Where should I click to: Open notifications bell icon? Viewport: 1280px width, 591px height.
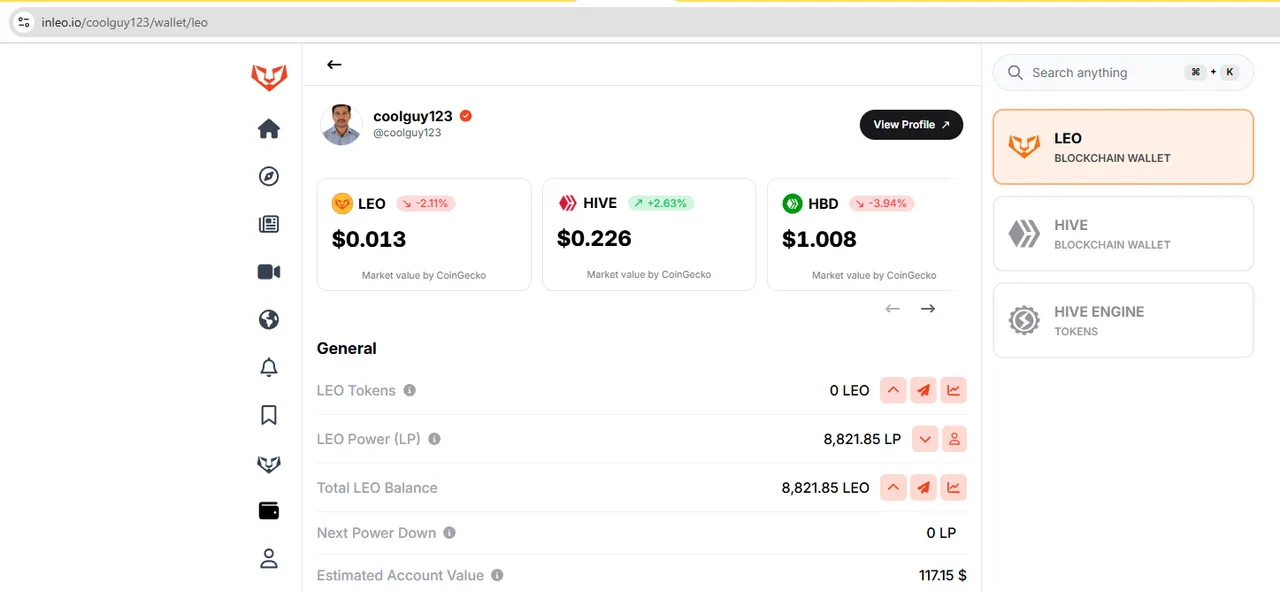269,367
